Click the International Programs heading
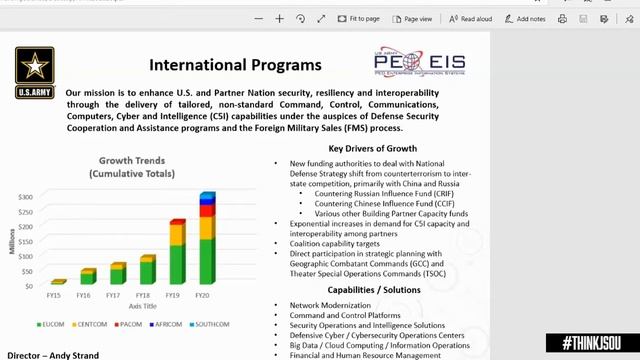 [x=235, y=65]
